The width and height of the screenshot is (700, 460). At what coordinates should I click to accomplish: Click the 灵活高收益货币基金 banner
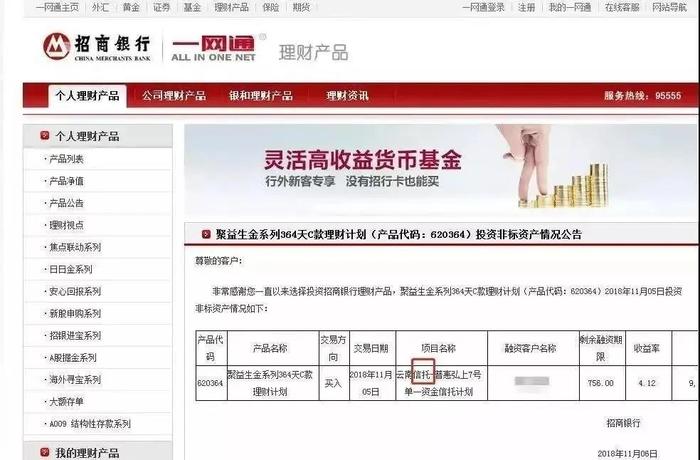[x=441, y=170]
